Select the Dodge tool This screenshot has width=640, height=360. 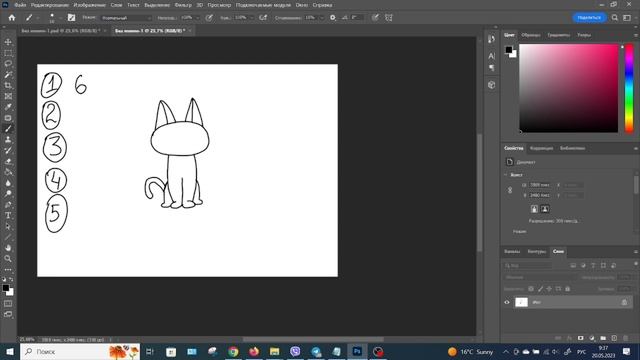click(x=8, y=193)
